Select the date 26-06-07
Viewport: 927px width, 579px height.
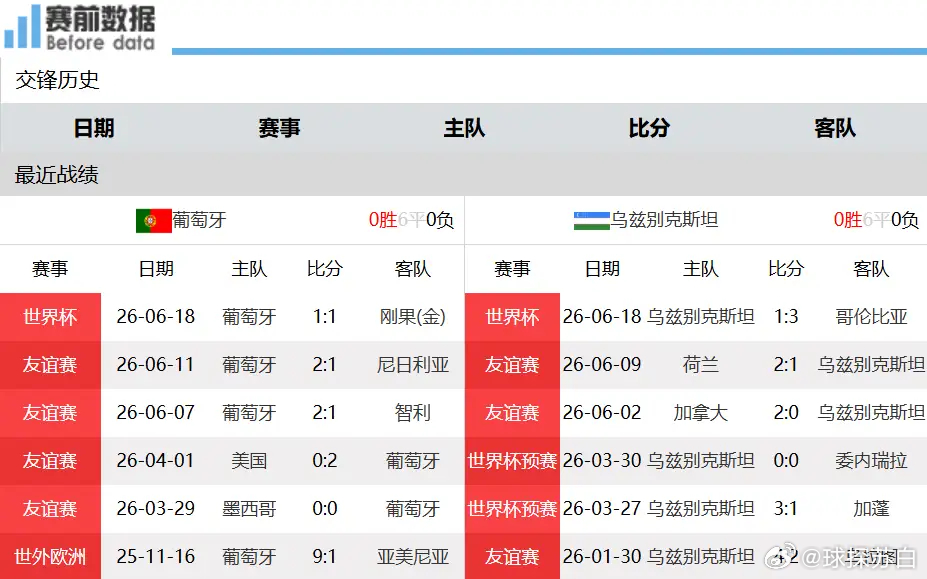[x=155, y=413]
